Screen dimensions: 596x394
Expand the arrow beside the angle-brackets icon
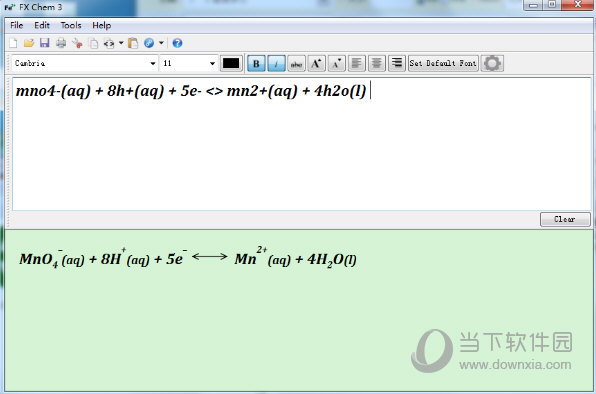[121, 43]
